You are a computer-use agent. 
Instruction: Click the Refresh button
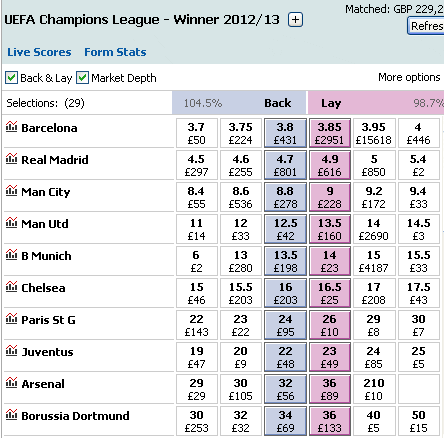tap(426, 26)
